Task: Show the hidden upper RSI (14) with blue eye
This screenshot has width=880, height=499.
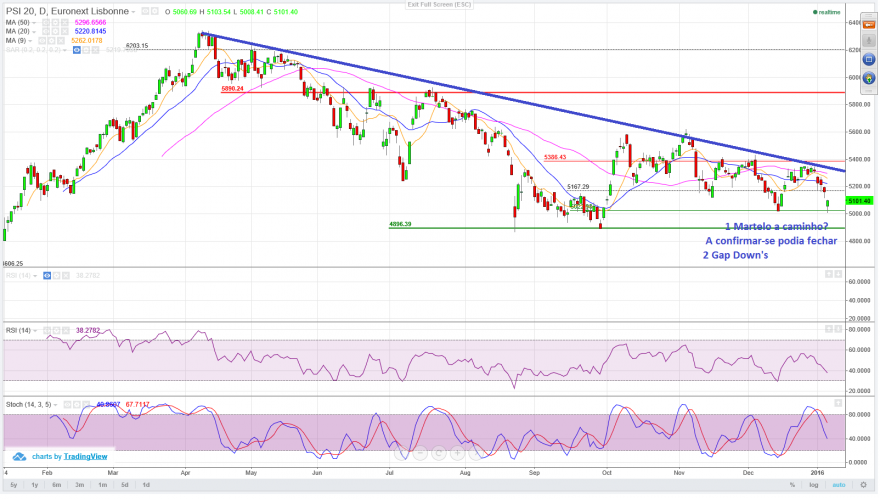Action: 47,276
